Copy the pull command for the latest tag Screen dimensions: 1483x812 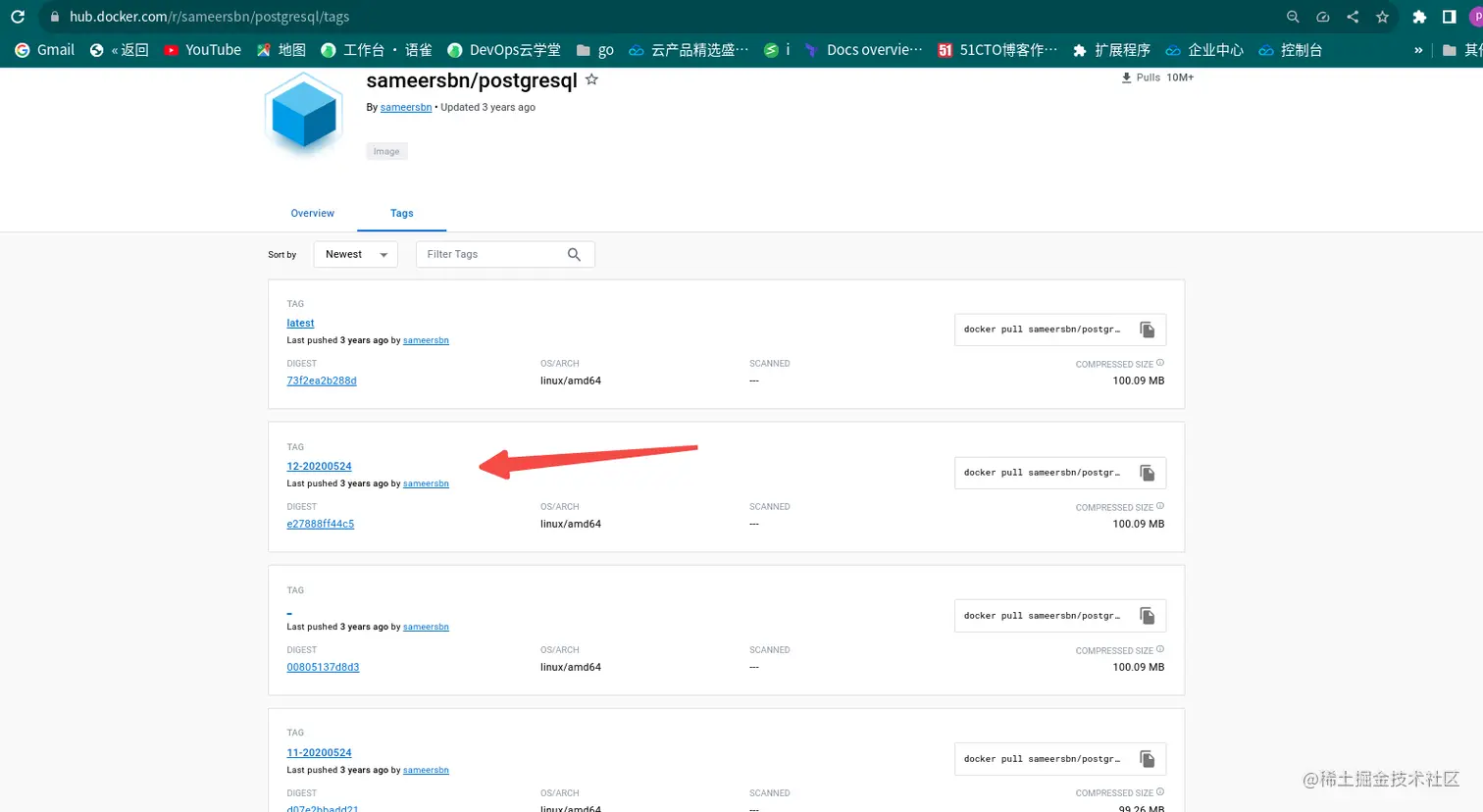1147,330
